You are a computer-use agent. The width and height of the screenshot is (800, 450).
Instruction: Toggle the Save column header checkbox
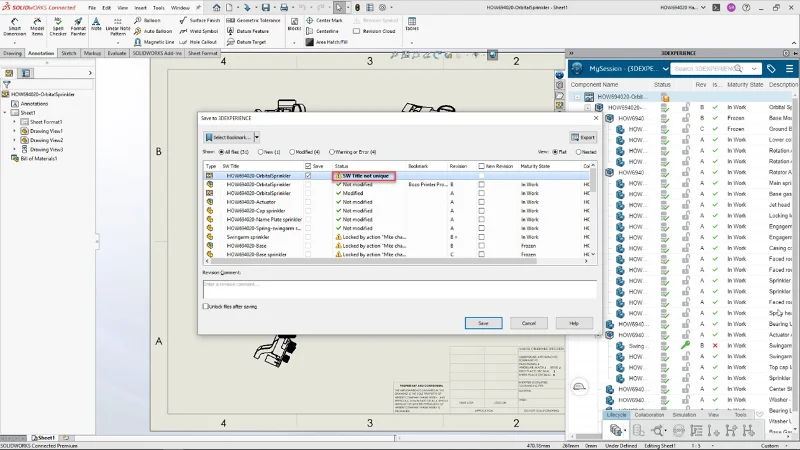(308, 165)
